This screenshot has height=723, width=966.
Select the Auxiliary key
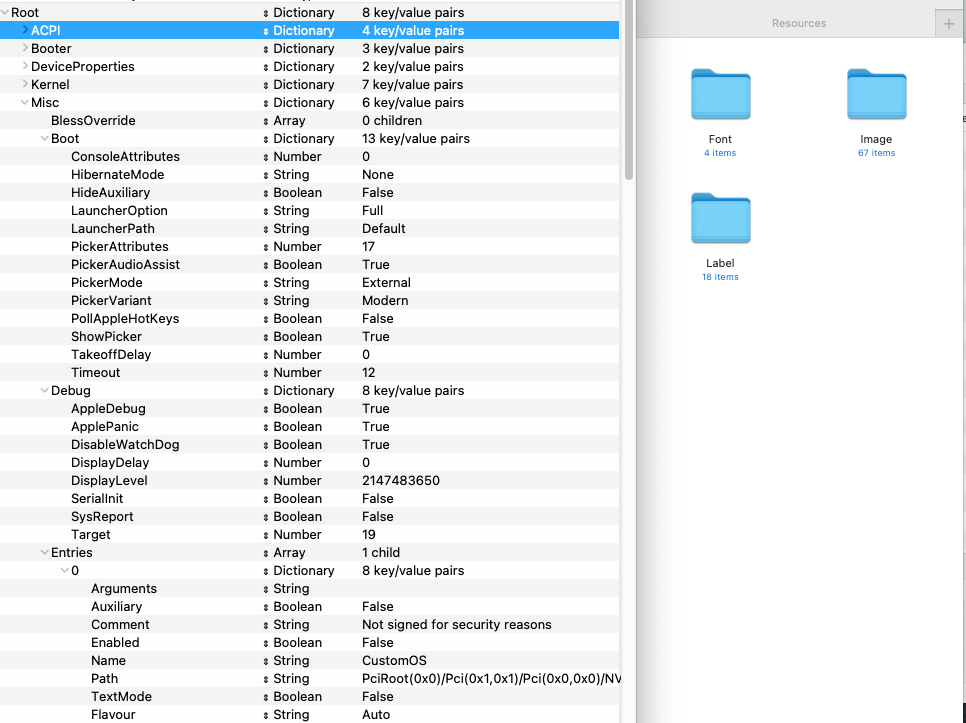click(116, 606)
